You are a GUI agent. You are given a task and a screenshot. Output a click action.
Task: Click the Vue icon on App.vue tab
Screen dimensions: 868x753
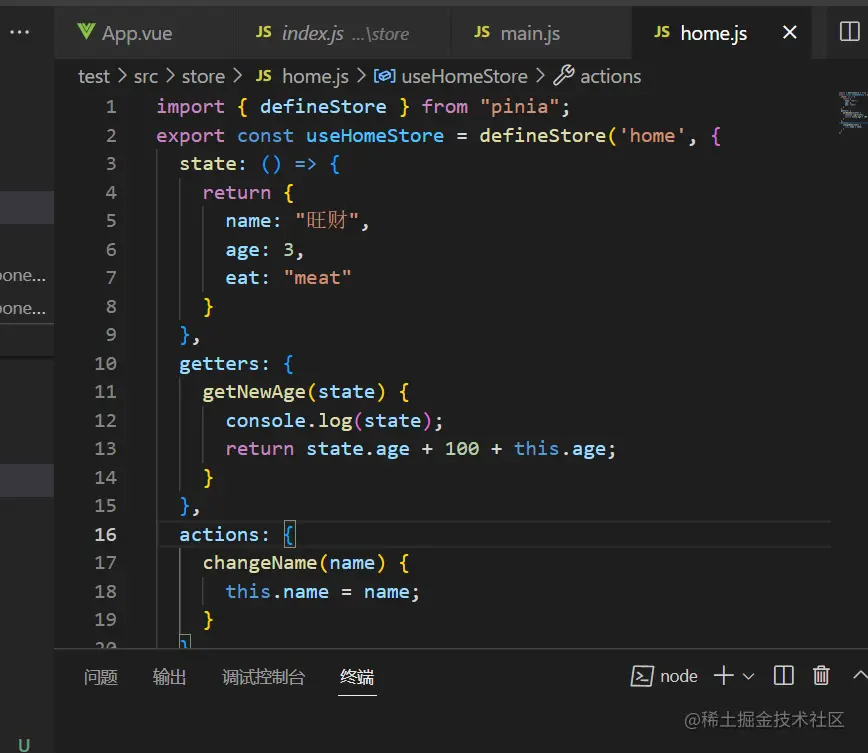point(86,32)
